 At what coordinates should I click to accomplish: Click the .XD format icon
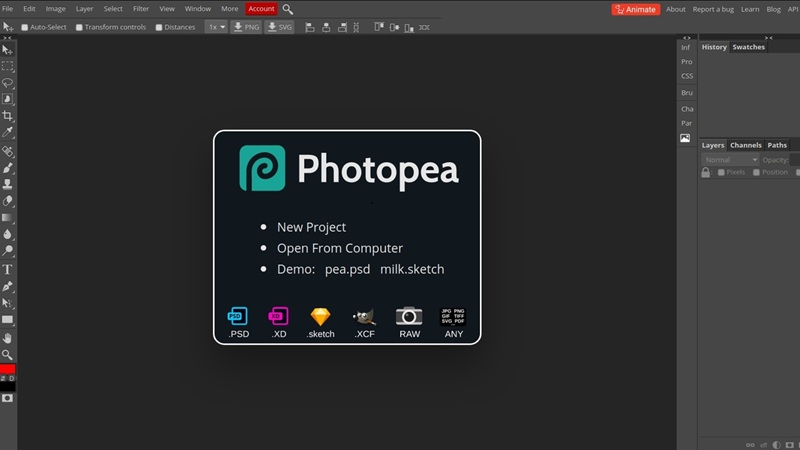279,316
